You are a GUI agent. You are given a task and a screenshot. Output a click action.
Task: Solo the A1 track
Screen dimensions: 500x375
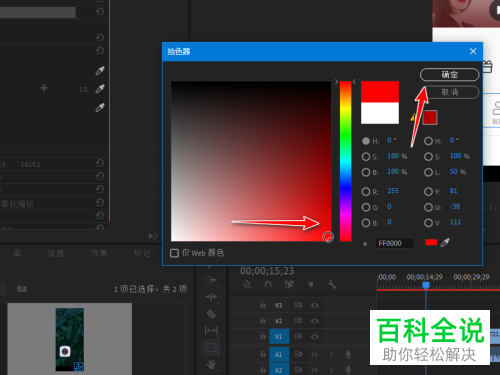coord(331,355)
